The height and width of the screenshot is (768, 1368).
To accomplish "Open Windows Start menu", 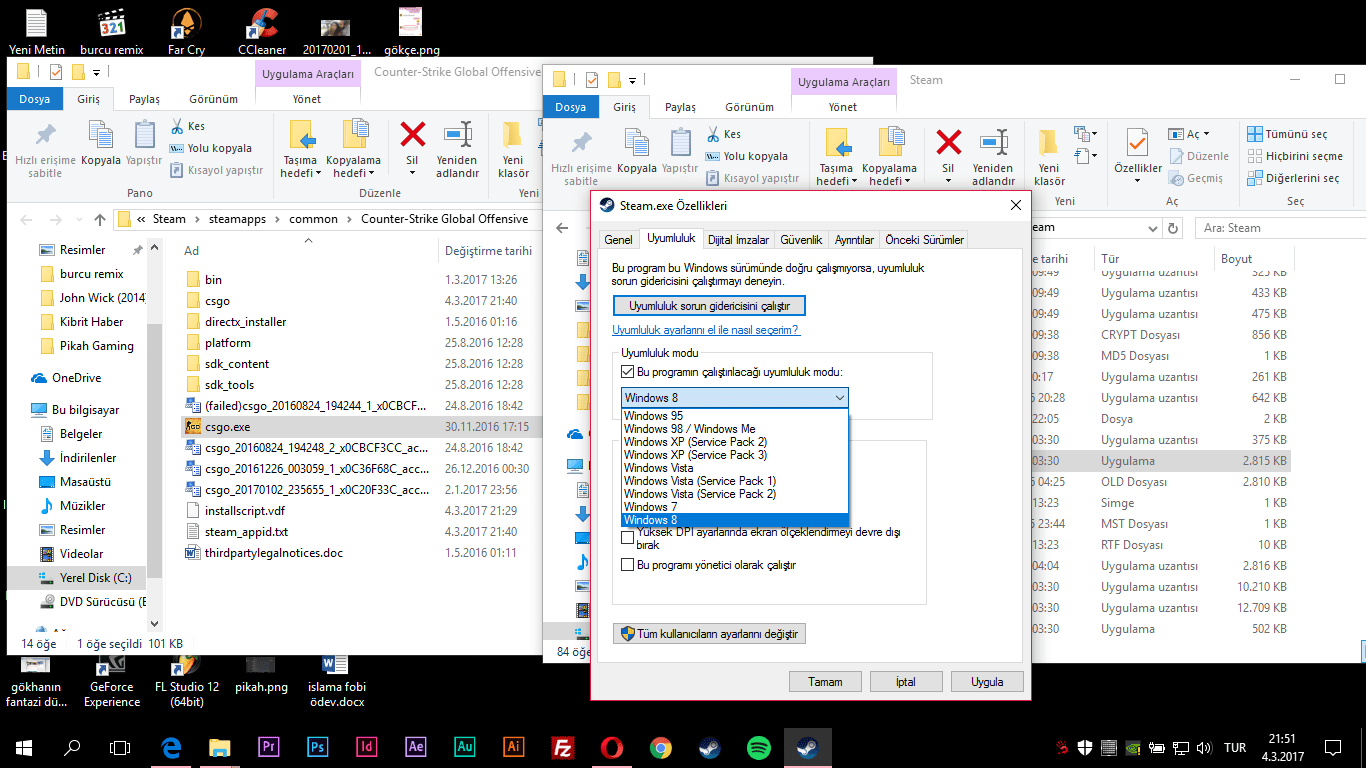I will pos(23,747).
